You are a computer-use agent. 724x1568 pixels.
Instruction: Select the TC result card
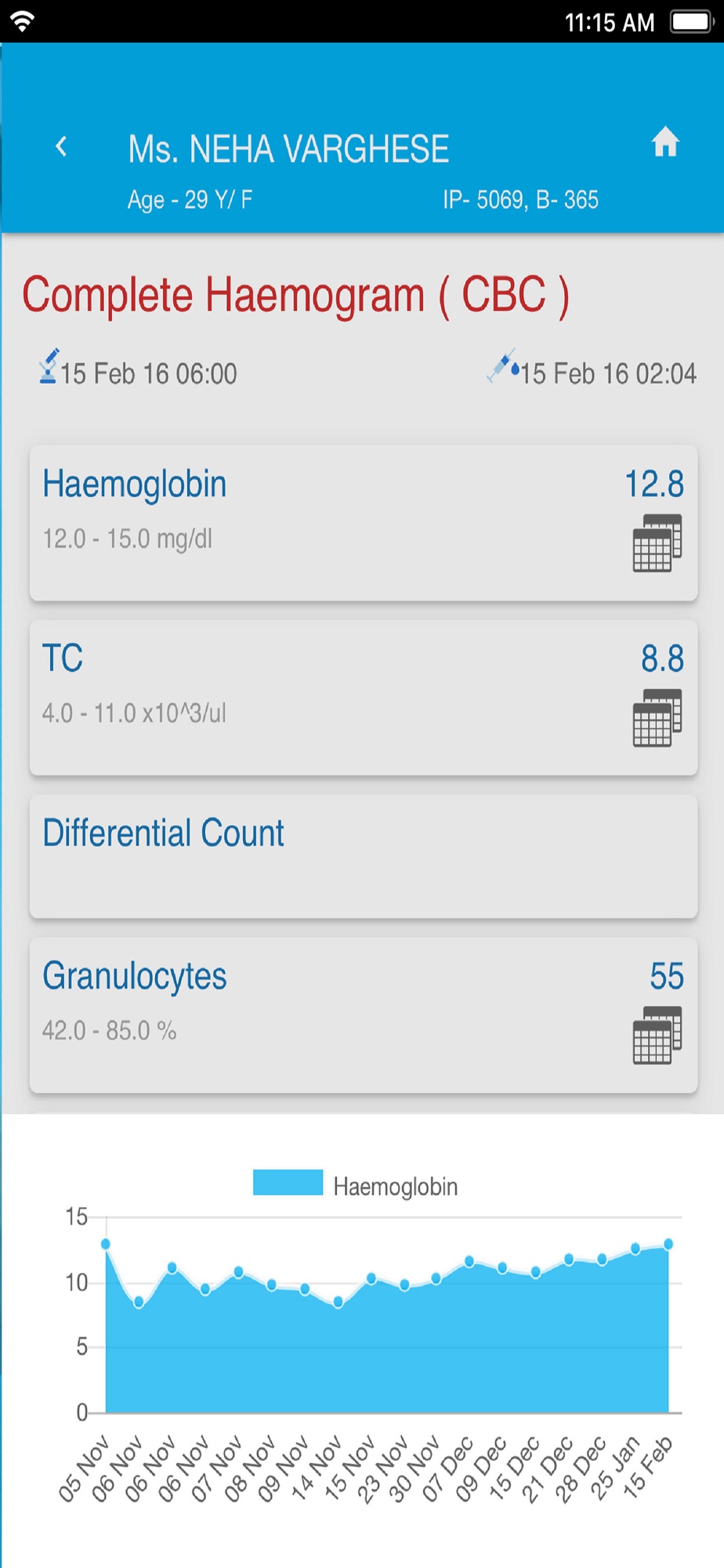(x=364, y=698)
